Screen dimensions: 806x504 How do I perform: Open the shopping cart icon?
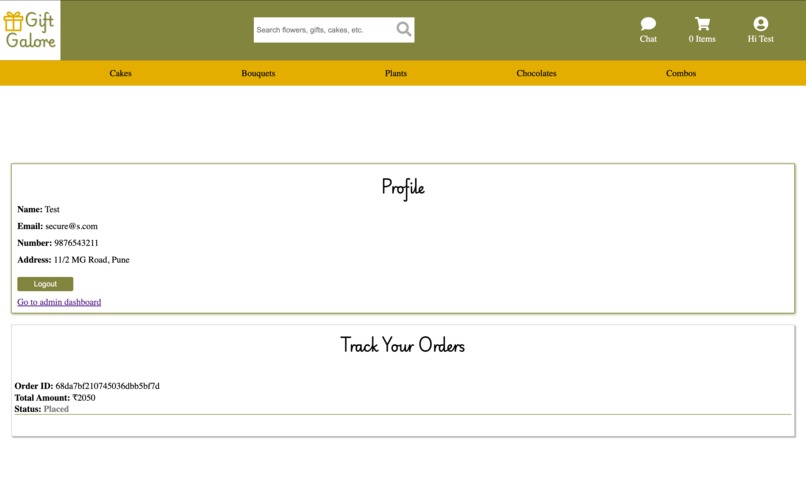(x=702, y=24)
